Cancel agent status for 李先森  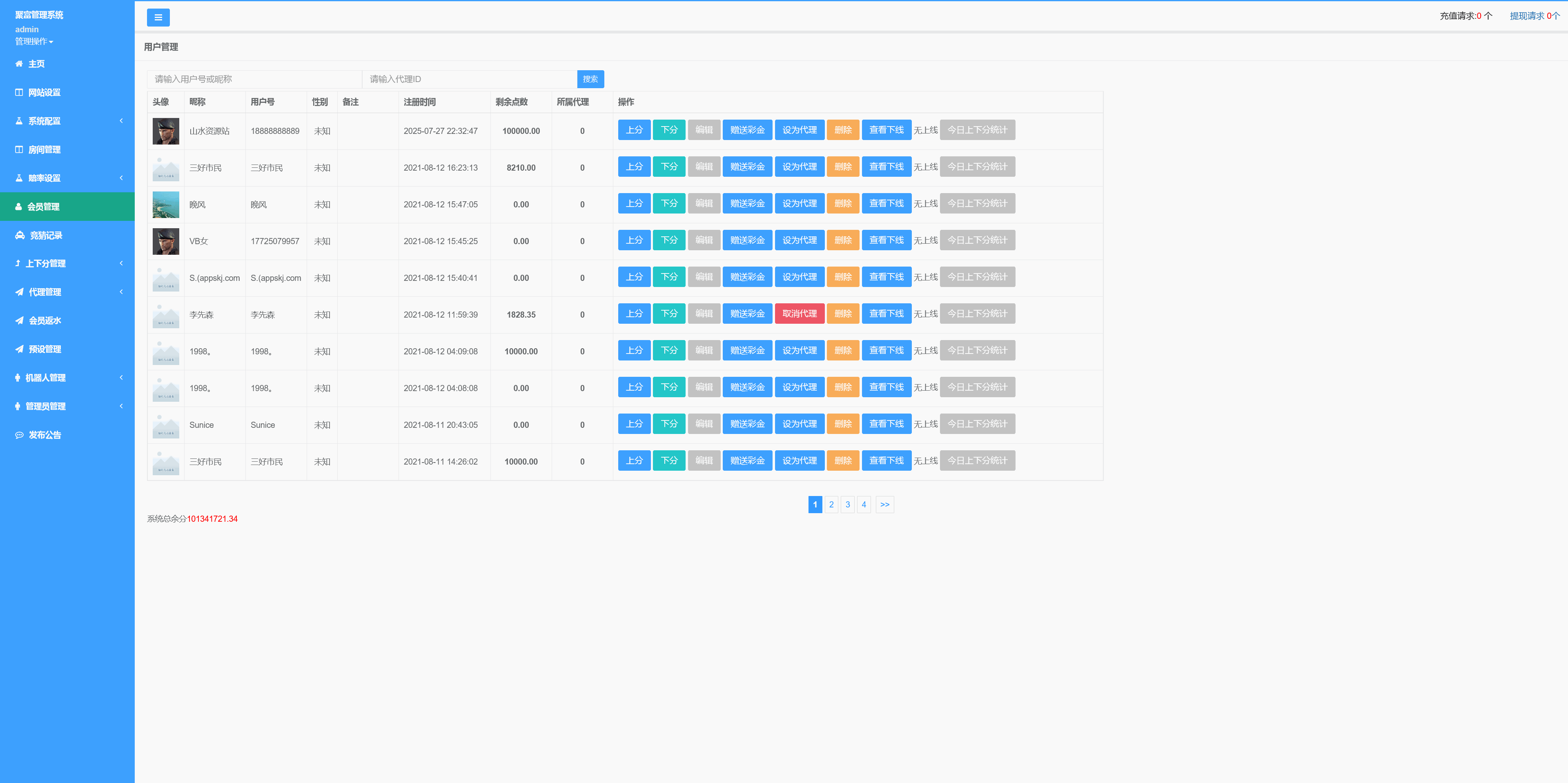(799, 313)
